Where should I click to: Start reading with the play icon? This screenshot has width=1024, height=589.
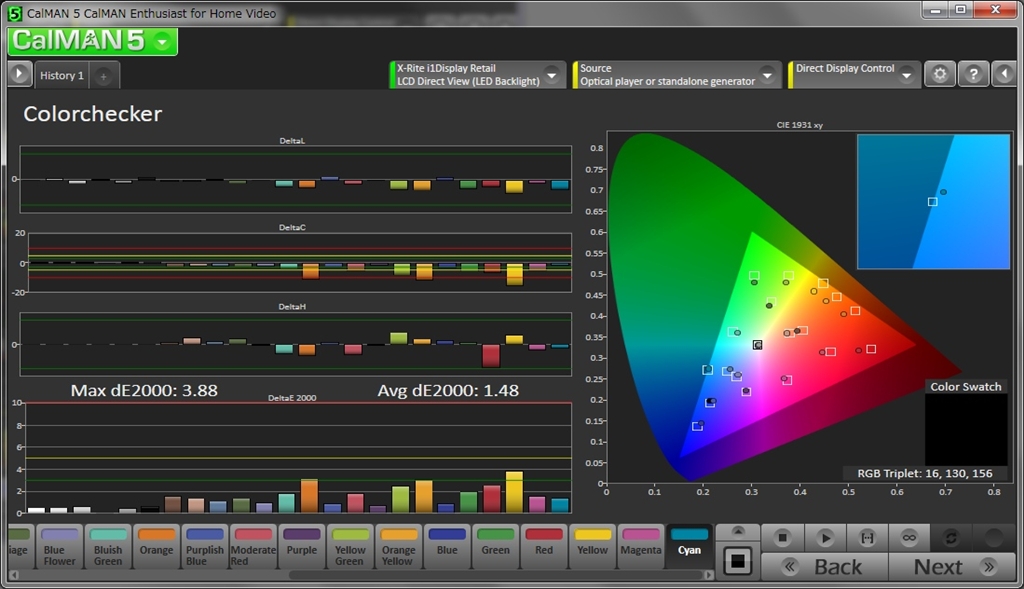click(x=825, y=537)
